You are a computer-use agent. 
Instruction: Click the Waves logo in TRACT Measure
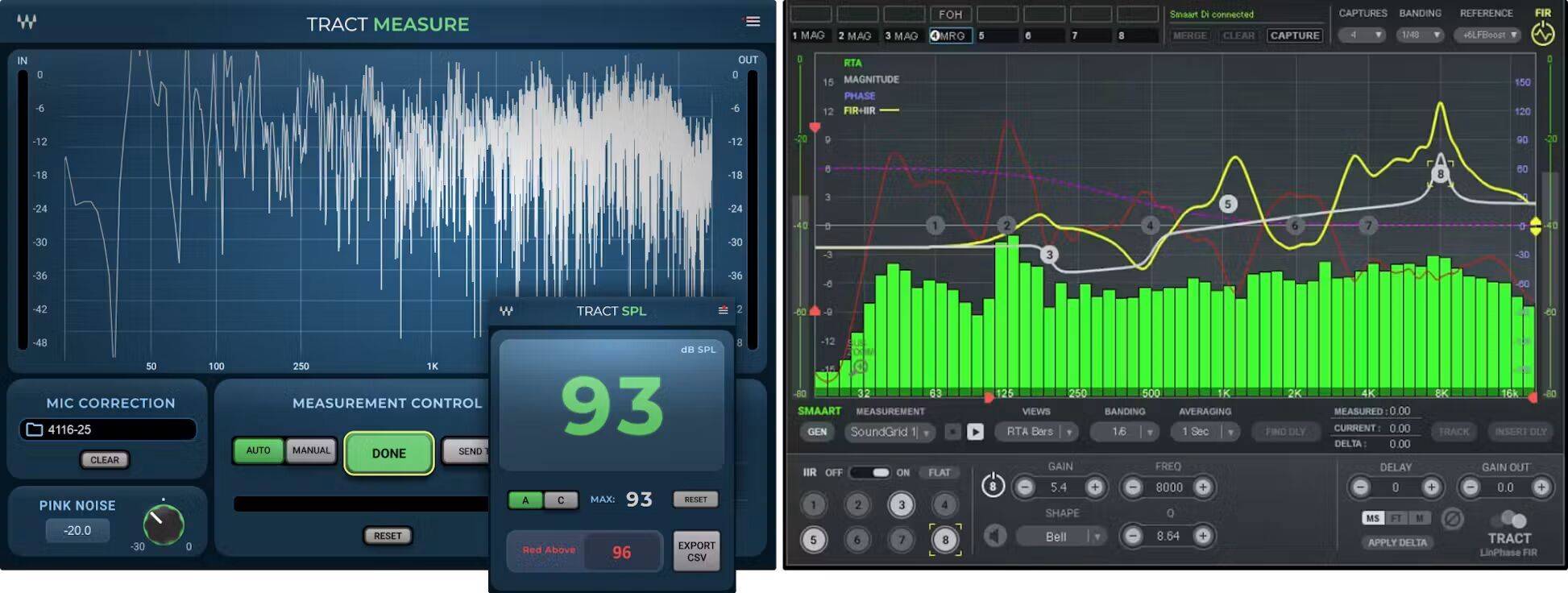[x=27, y=22]
